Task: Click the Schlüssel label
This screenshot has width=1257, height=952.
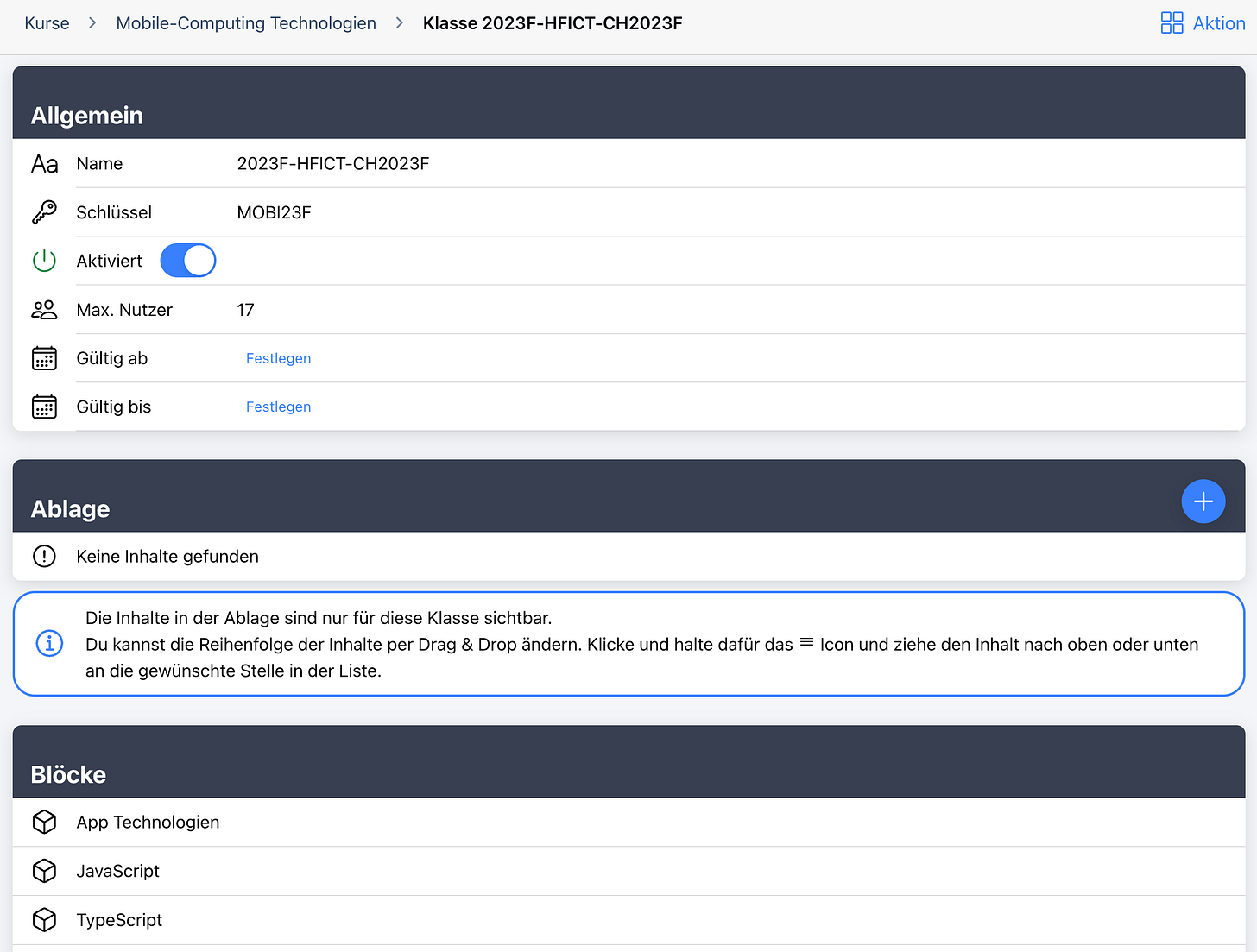Action: tap(114, 212)
